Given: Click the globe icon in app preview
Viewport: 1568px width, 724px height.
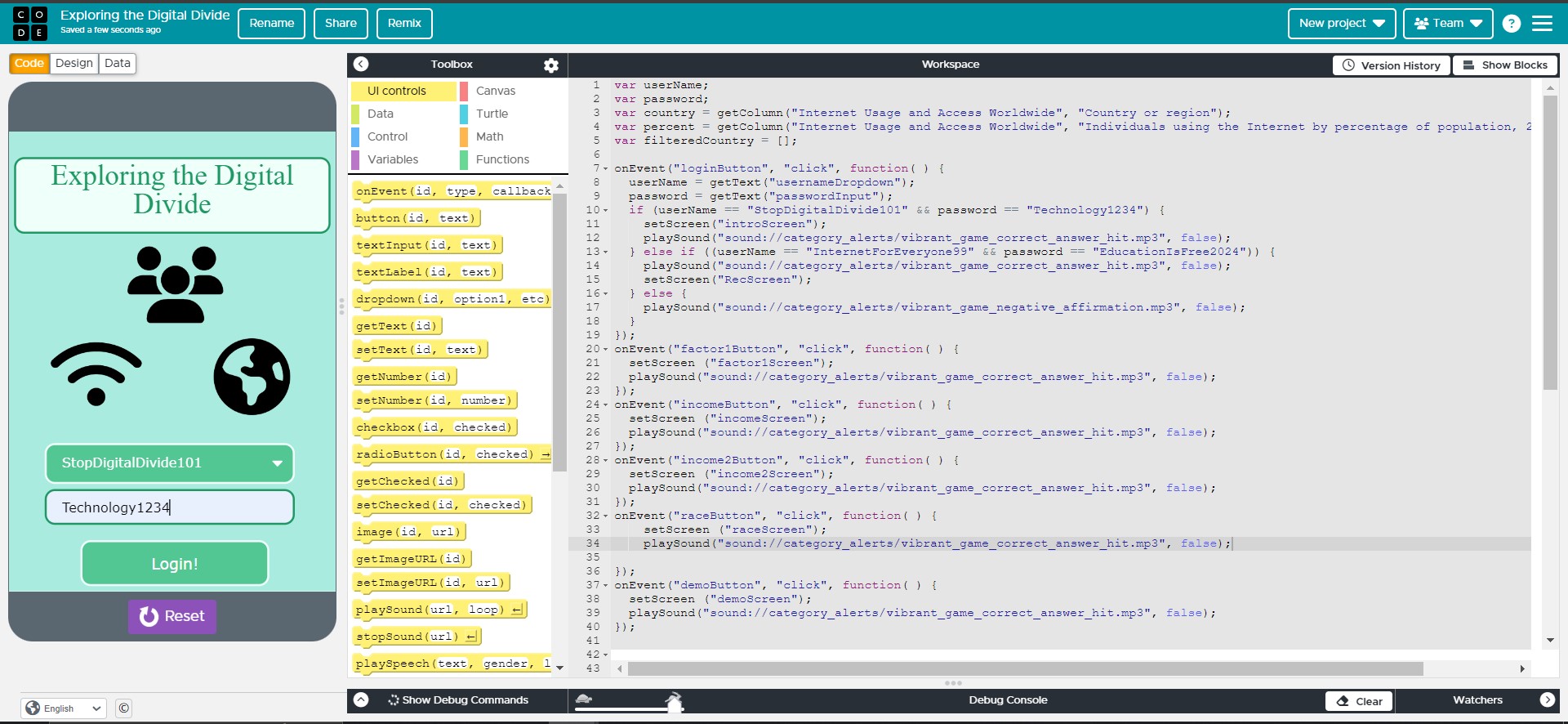Looking at the screenshot, I should coord(252,377).
